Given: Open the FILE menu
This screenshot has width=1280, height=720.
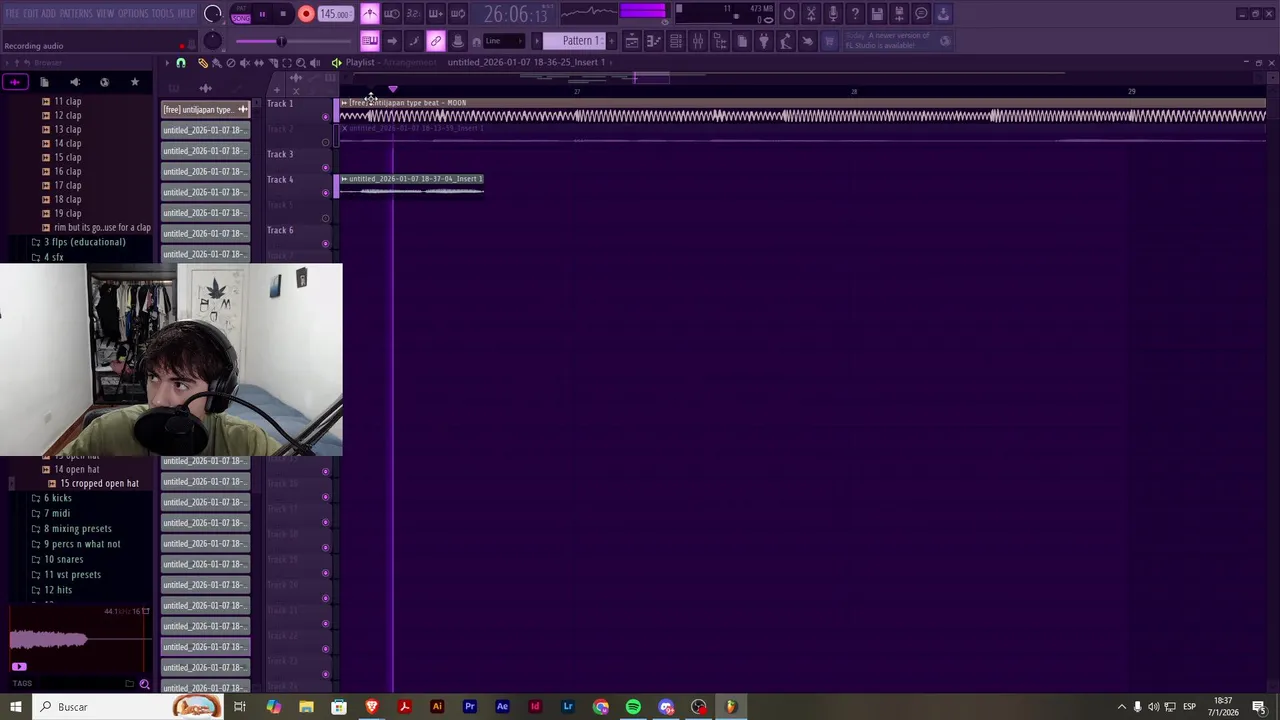Looking at the screenshot, I should click(12, 14).
